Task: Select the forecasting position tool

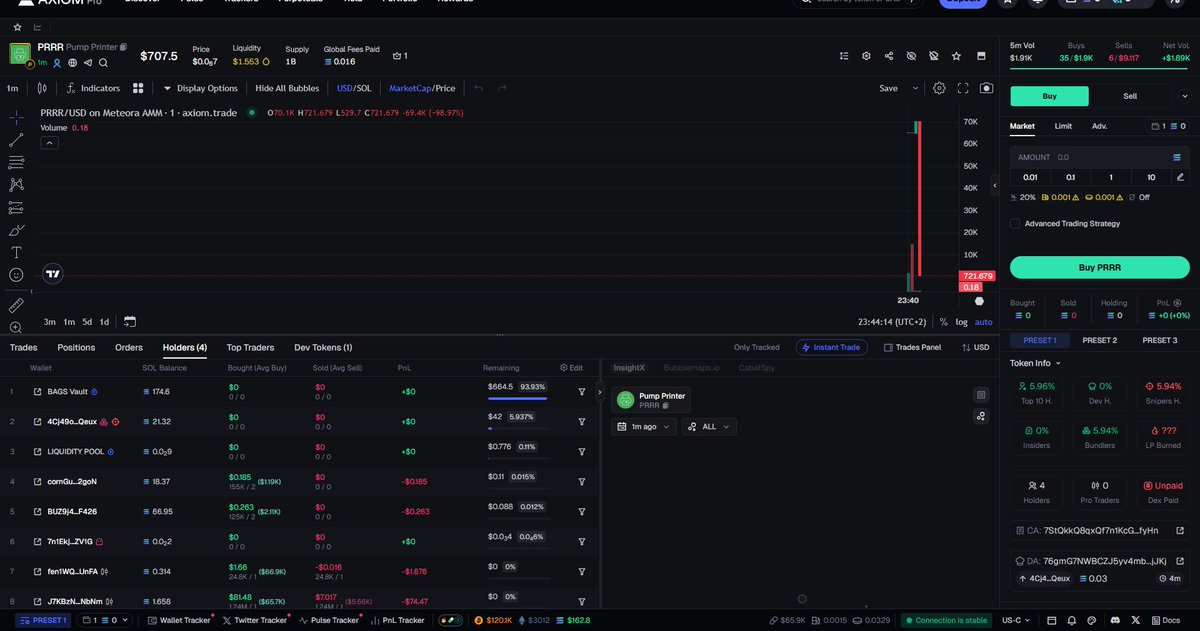Action: (16, 207)
